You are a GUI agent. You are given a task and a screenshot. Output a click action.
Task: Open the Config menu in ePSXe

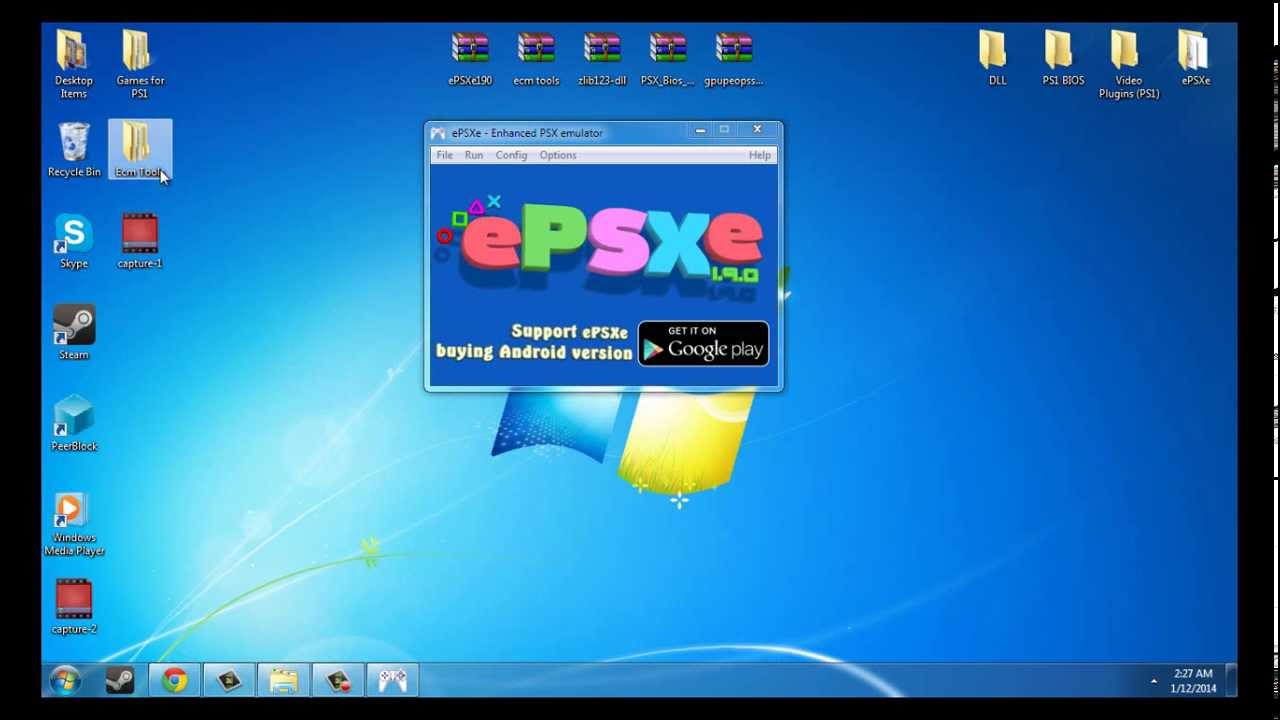point(511,155)
